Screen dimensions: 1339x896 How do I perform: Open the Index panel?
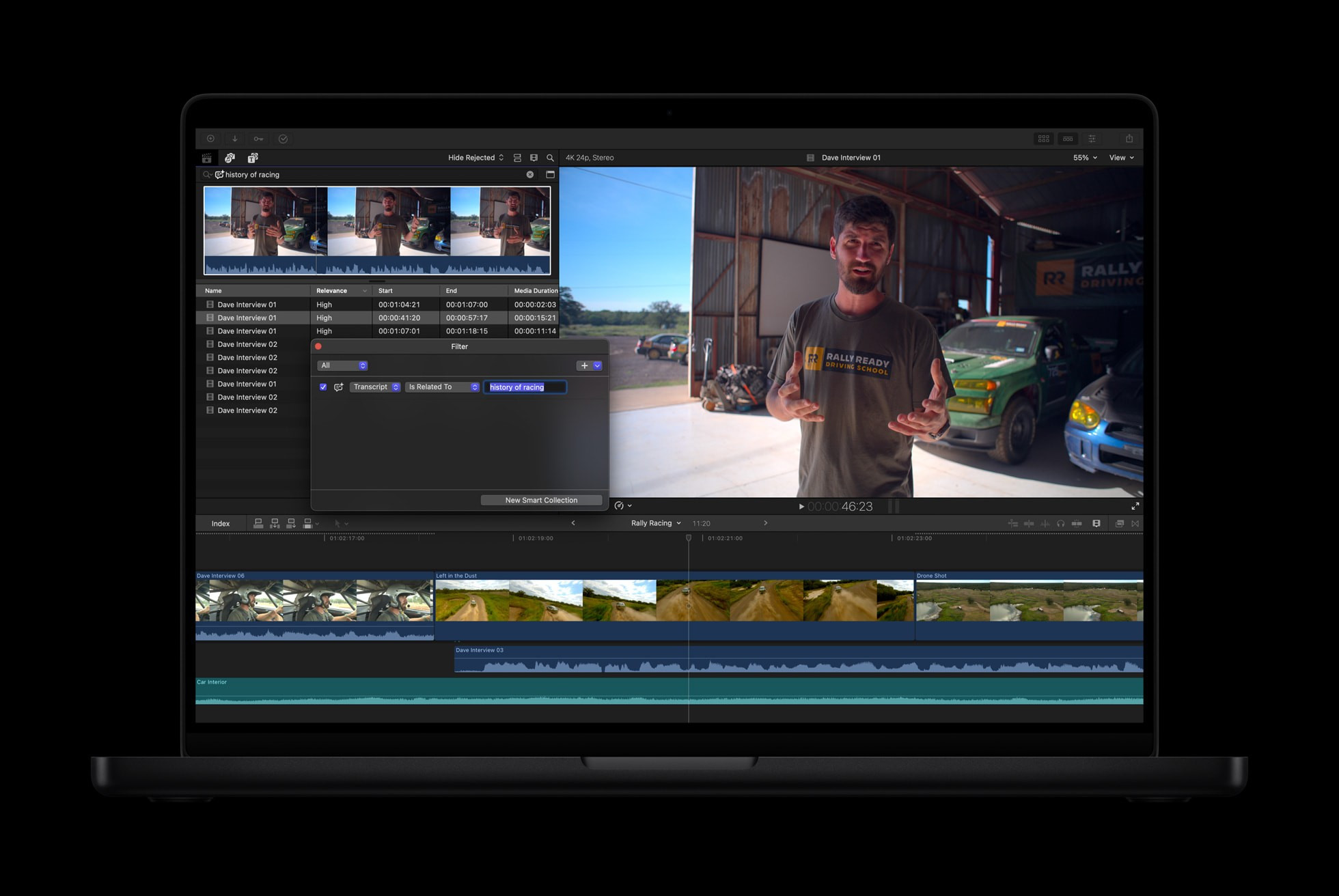(x=220, y=523)
